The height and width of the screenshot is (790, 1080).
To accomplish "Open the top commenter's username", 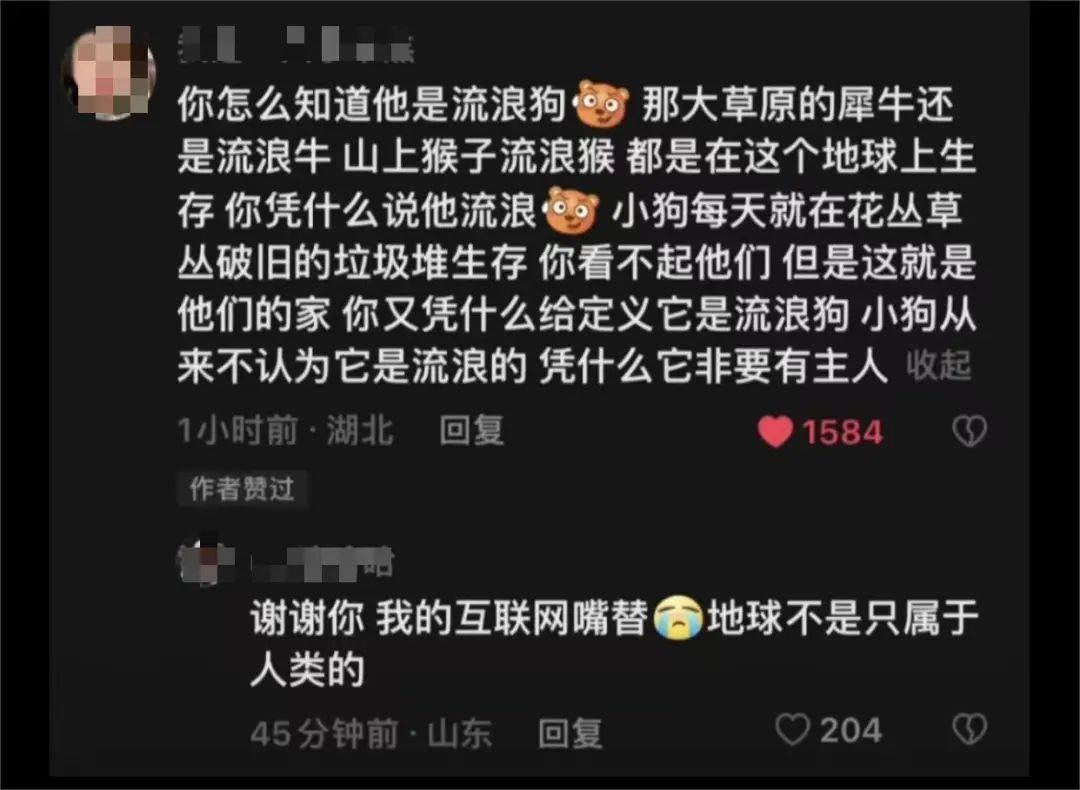I will click(296, 45).
